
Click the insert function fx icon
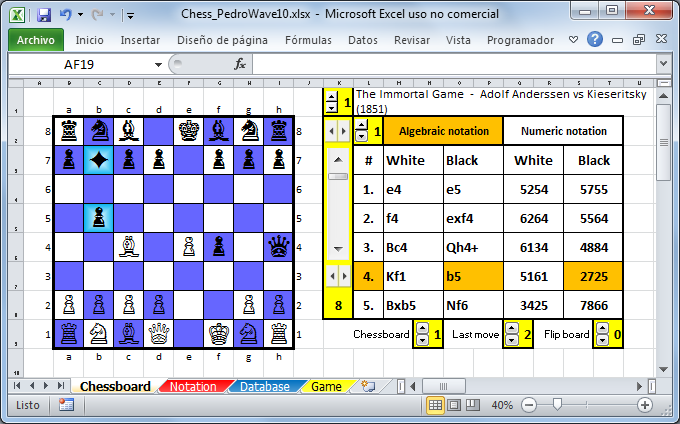[240, 65]
